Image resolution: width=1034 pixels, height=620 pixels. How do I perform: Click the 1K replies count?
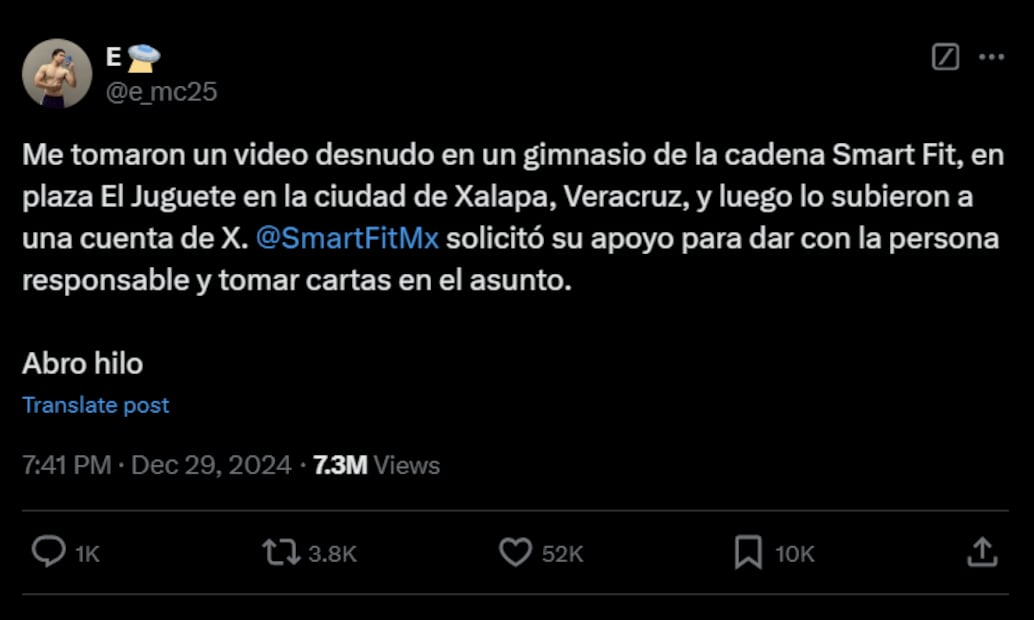87,554
